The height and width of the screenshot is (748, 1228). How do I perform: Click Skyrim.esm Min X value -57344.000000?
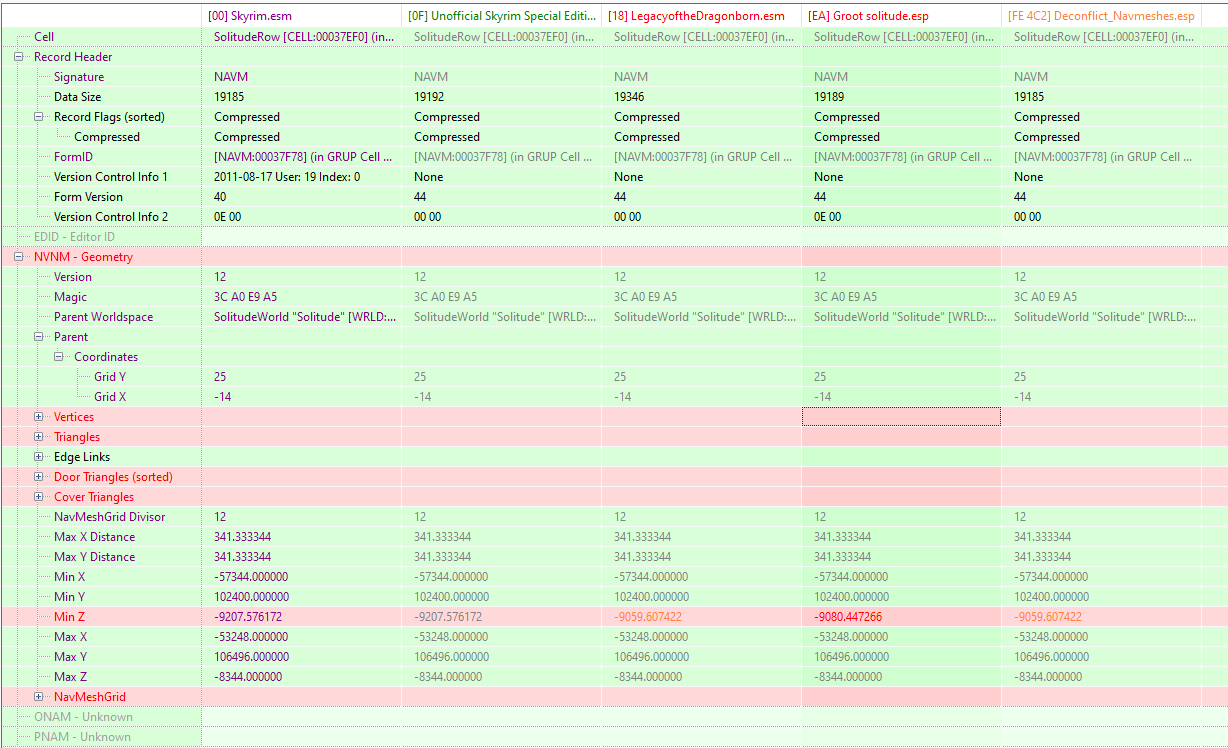point(251,577)
